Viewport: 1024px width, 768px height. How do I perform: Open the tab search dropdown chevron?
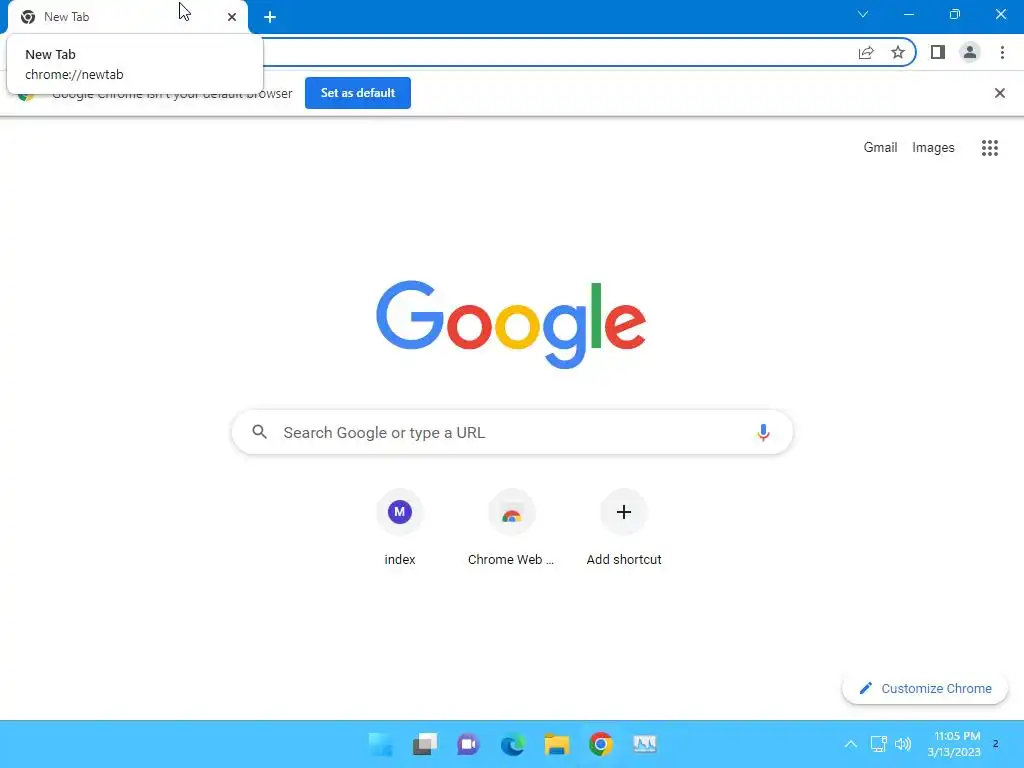863,14
